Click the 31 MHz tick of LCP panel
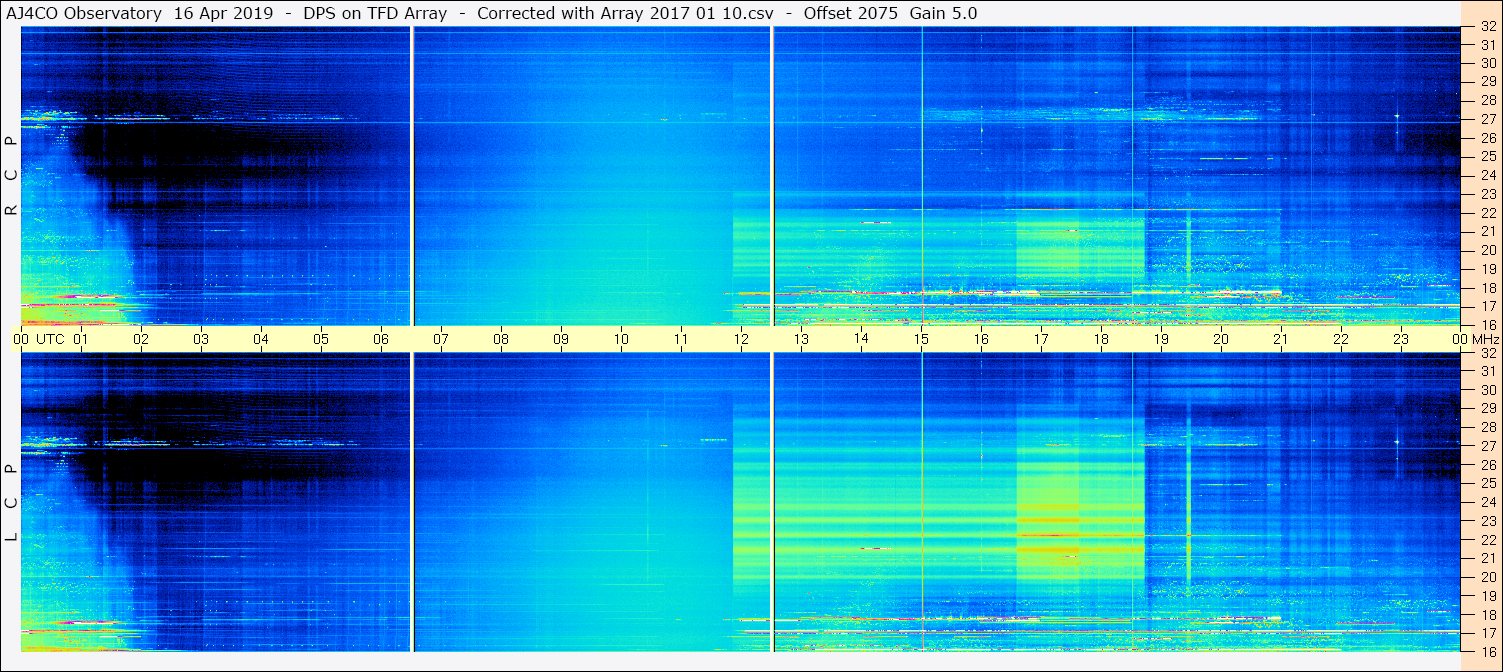The image size is (1503, 672). 1488,371
